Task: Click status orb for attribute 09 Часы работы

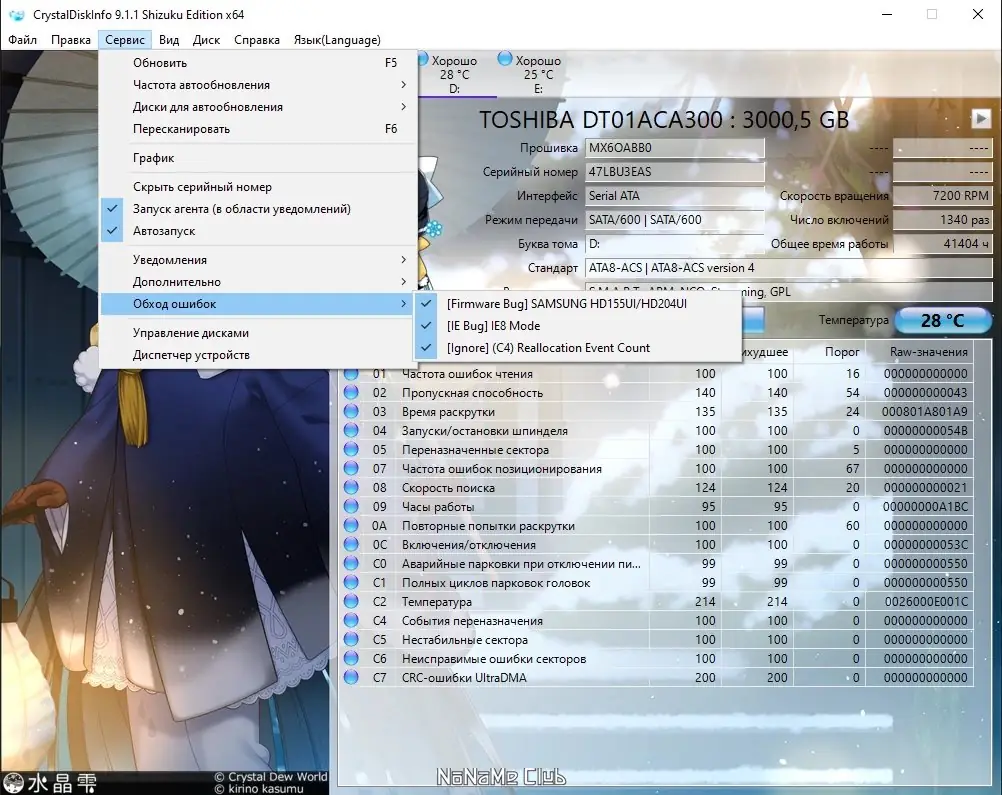Action: pyautogui.click(x=351, y=506)
